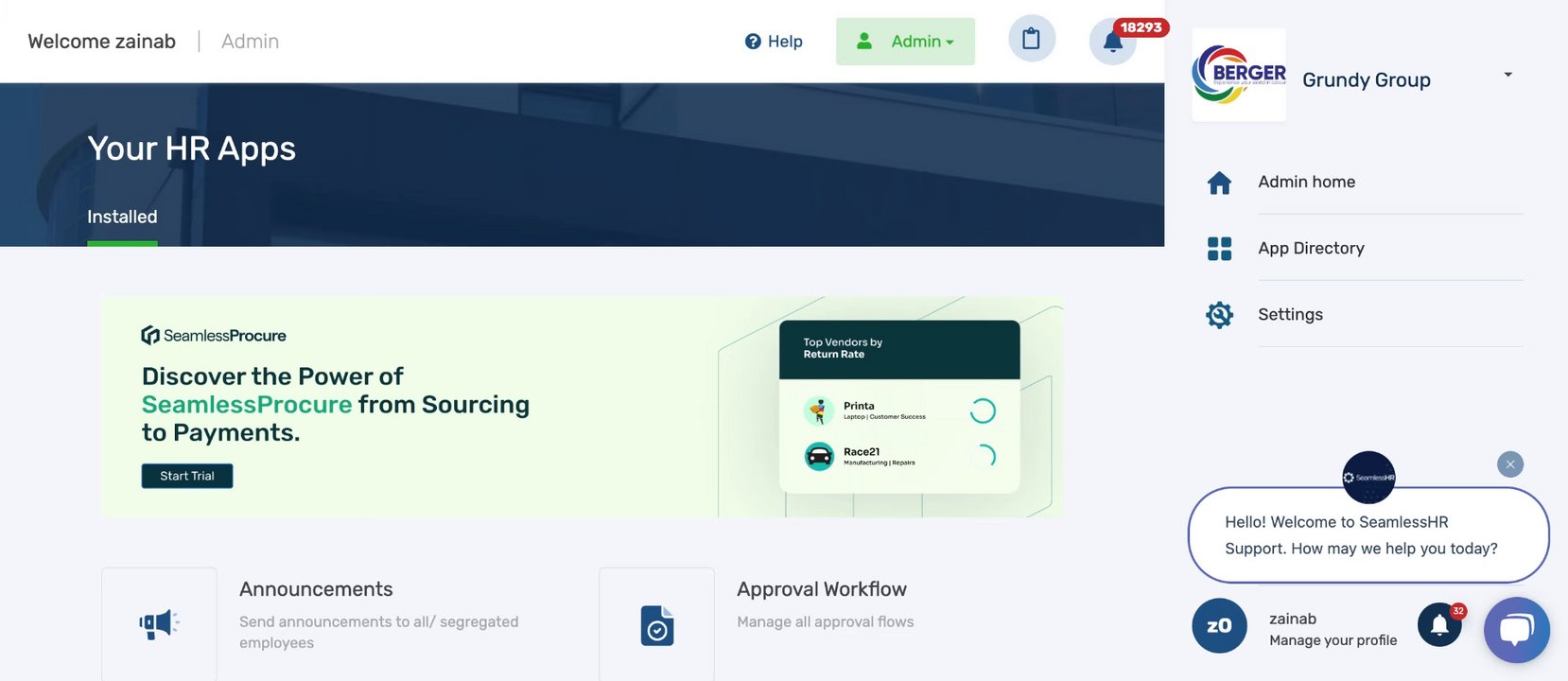Open the notifications bell with 18293 badge

tap(1113, 42)
